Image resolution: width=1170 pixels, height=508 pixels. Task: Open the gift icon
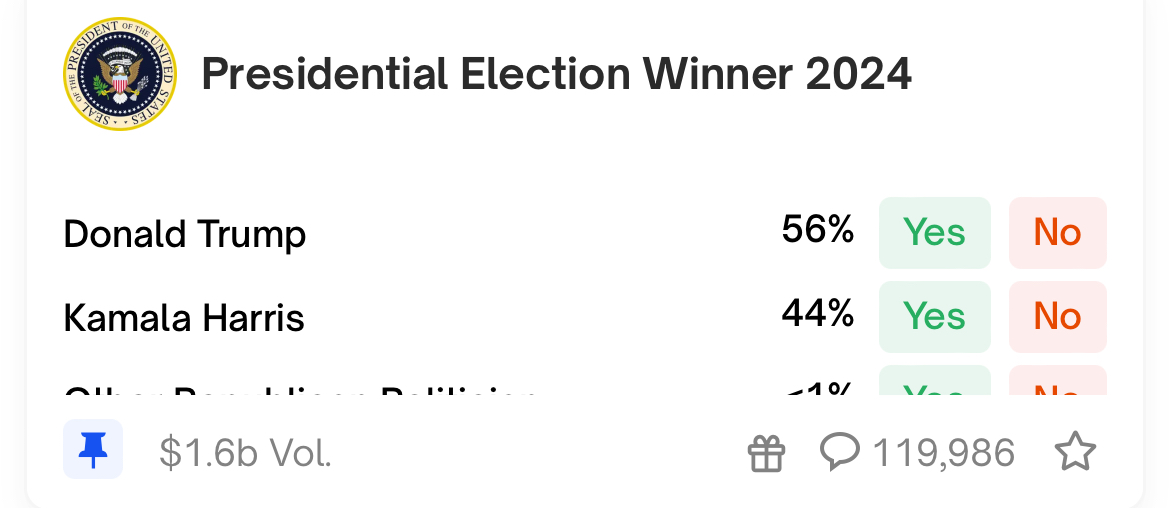tap(767, 454)
